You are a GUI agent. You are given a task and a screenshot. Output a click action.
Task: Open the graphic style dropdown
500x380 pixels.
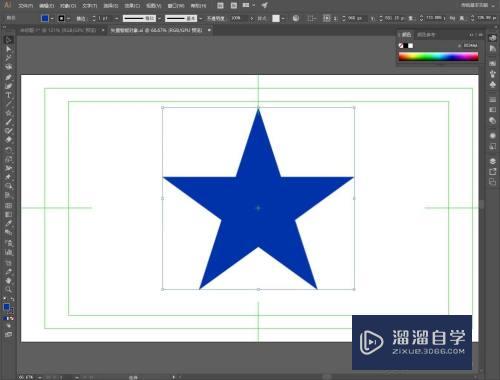click(283, 19)
